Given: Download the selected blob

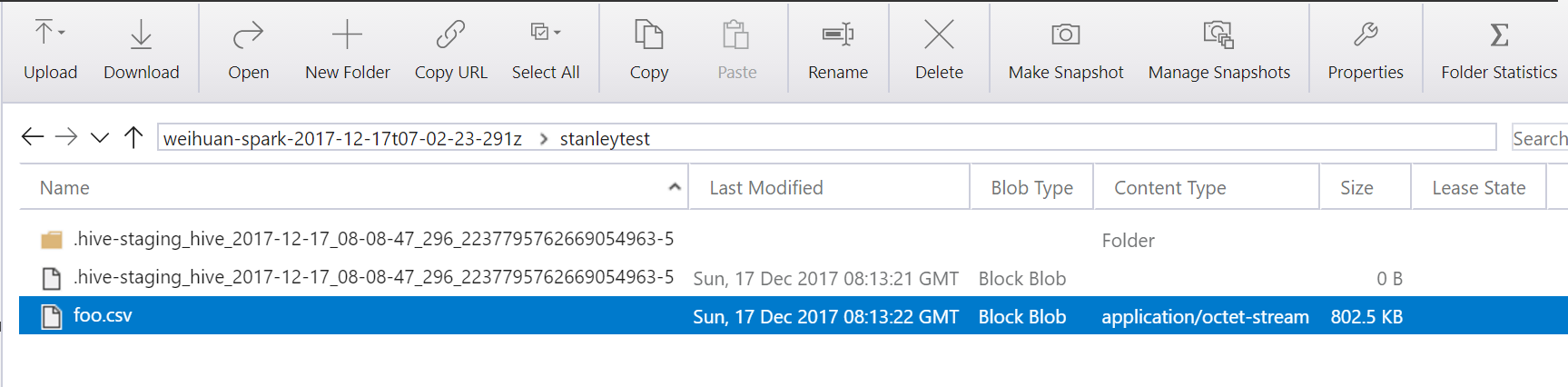Looking at the screenshot, I should 141,49.
